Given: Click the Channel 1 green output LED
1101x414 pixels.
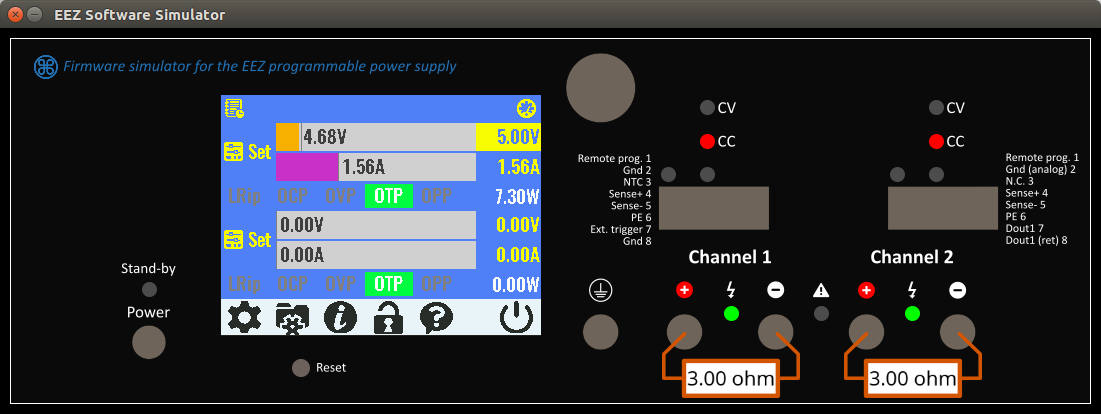Looking at the screenshot, I should tap(730, 314).
